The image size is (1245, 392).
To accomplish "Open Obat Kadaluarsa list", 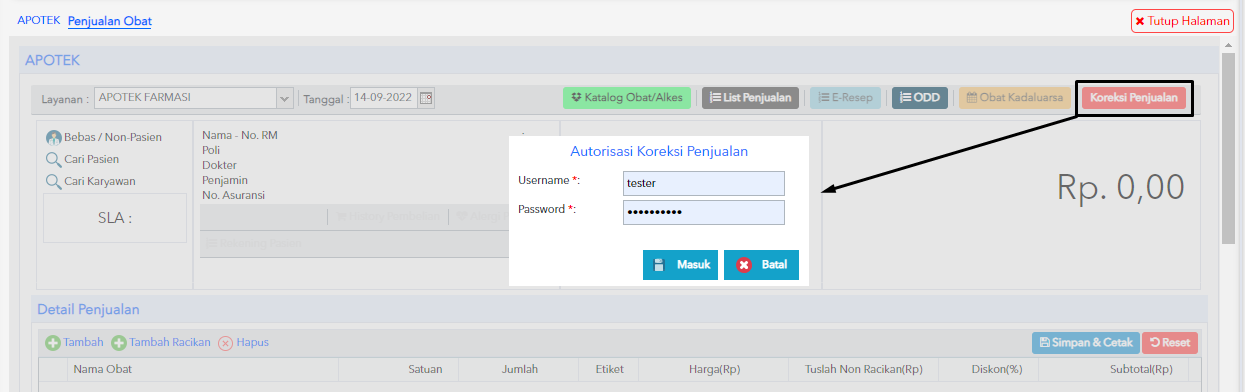I will tap(1014, 98).
